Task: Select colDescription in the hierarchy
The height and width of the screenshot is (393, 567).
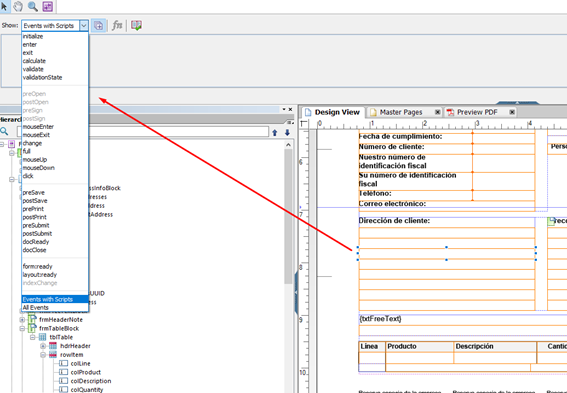Action: (x=91, y=381)
